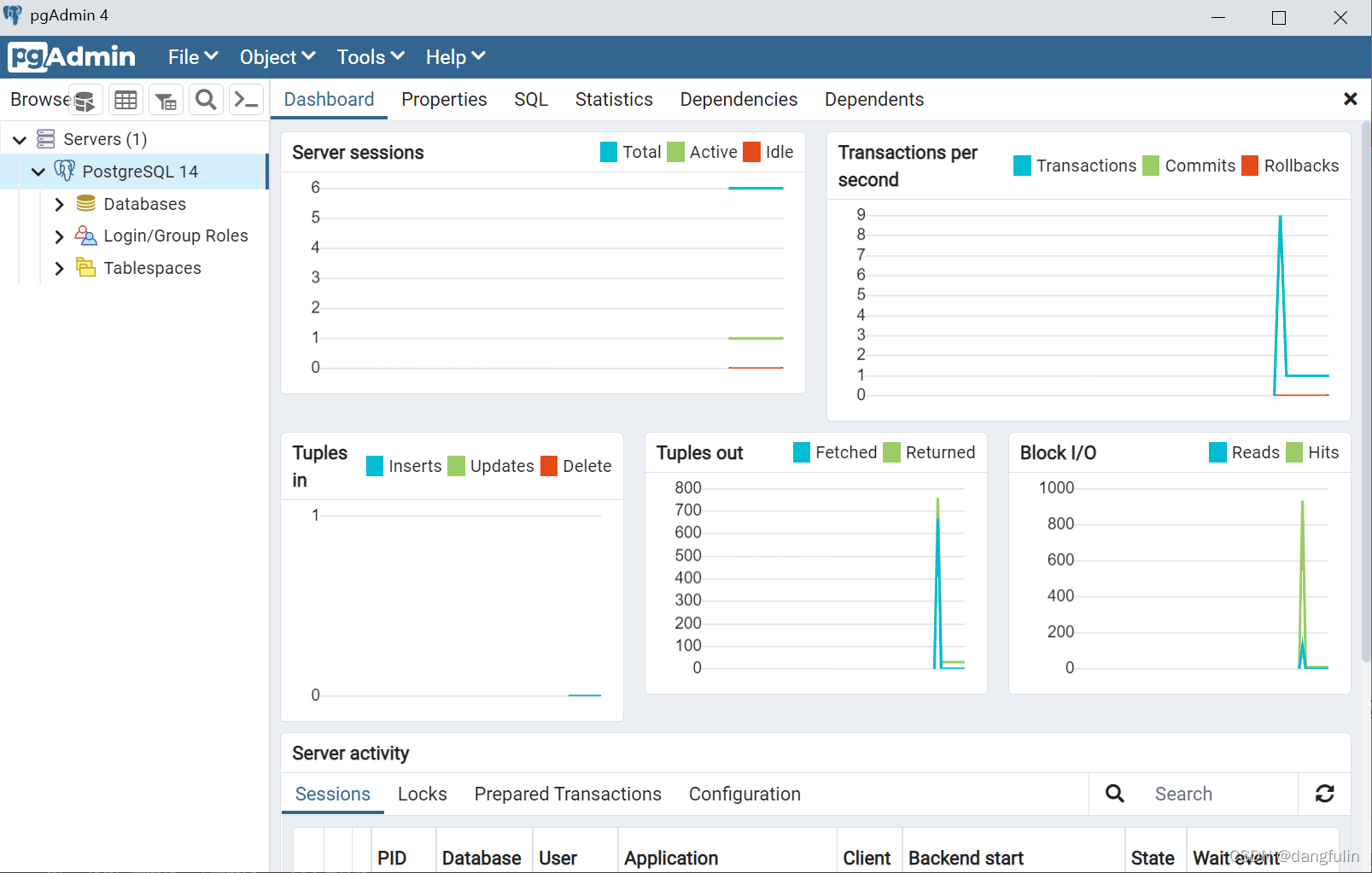Select the Prepared Transactions tab
This screenshot has width=1372, height=873.
568,794
